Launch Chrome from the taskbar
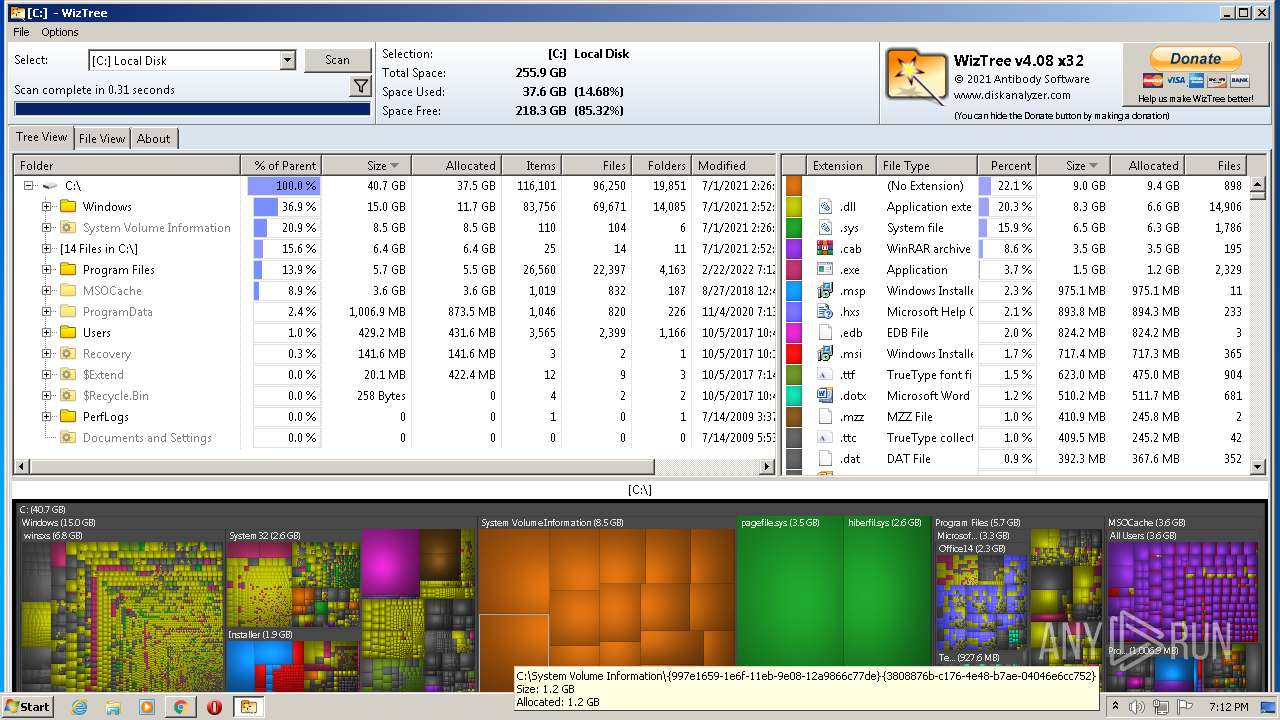Image resolution: width=1280 pixels, height=720 pixels. (180, 707)
